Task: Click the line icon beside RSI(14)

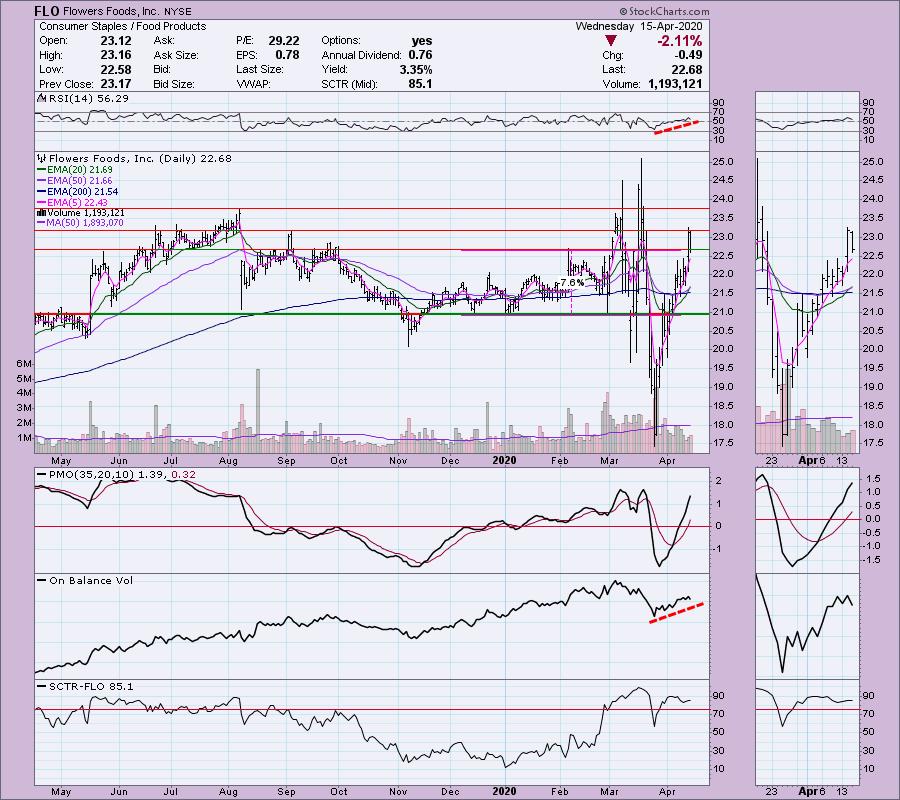Action: click(42, 98)
